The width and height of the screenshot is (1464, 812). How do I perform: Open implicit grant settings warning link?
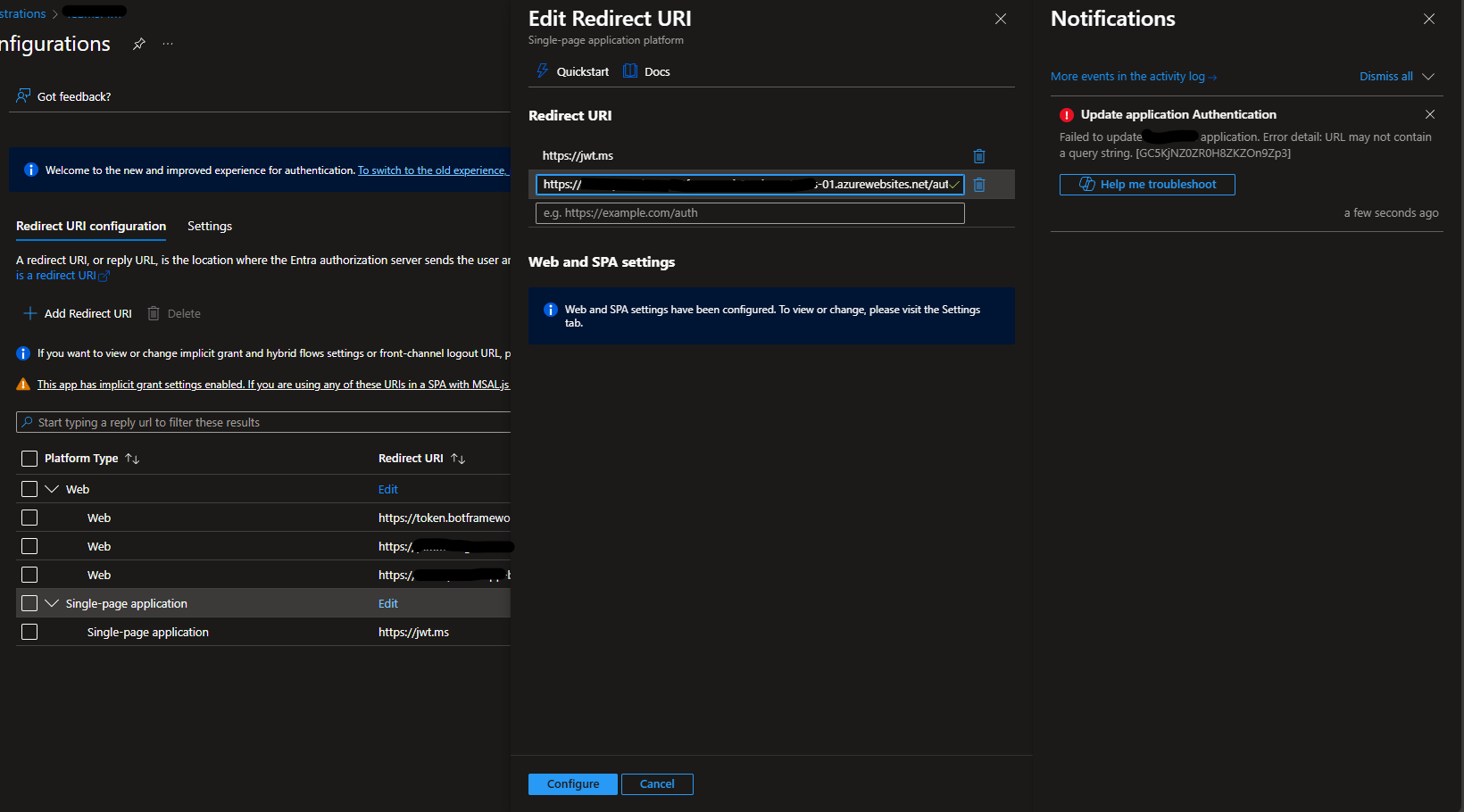[273, 385]
